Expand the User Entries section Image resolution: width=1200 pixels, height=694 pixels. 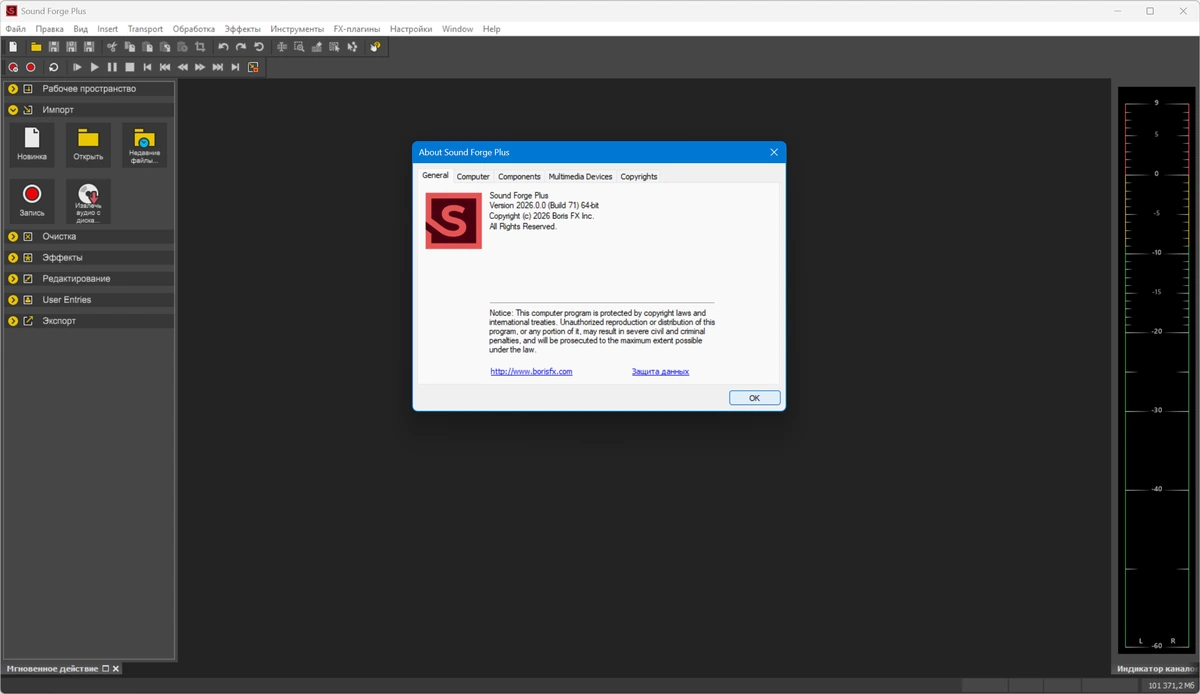(x=13, y=300)
